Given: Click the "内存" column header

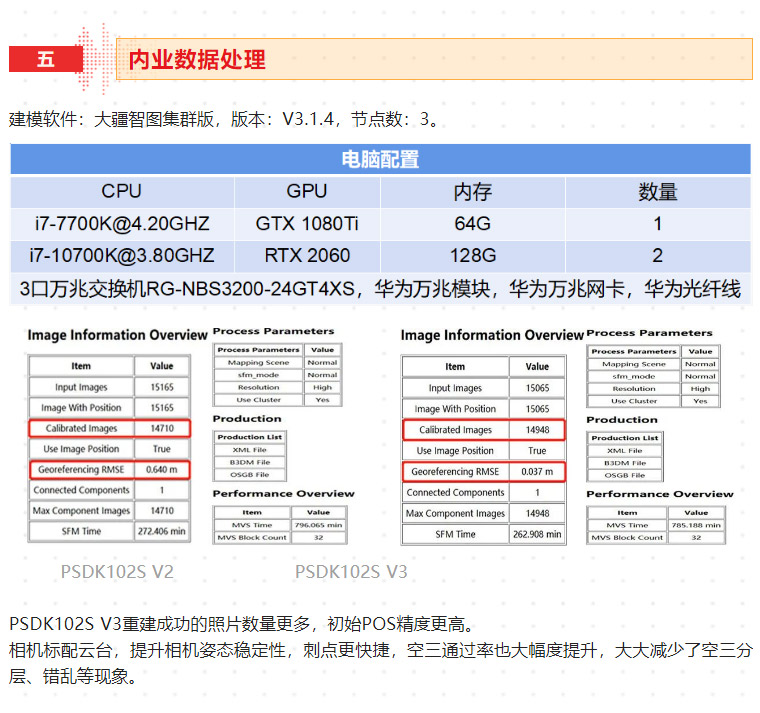Looking at the screenshot, I should (x=472, y=192).
